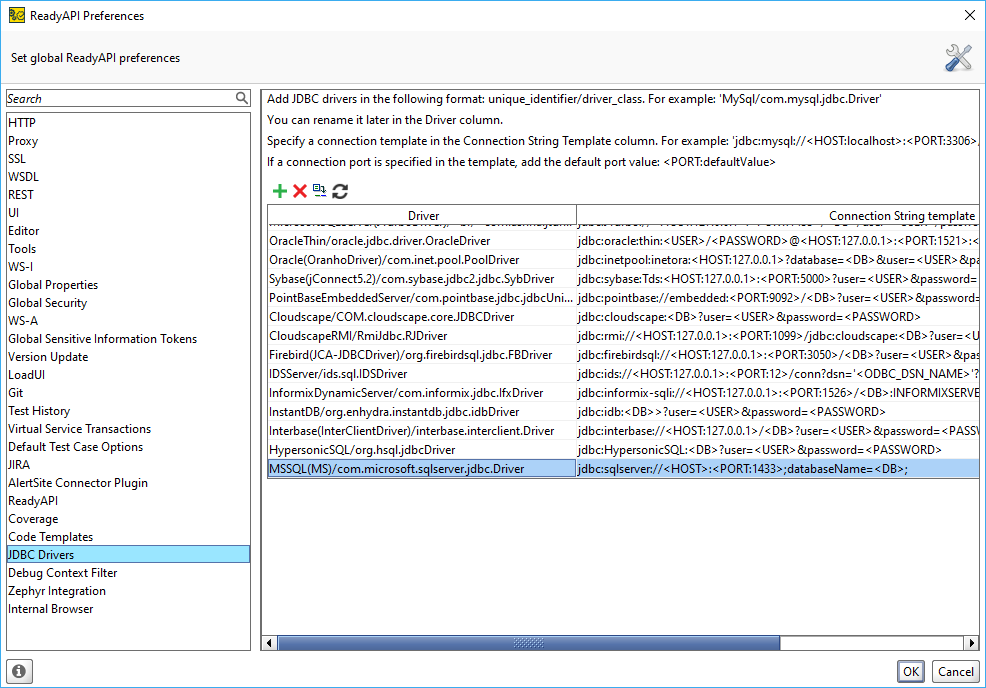Click the scrollbar right arrow button
986x688 pixels.
(x=972, y=643)
